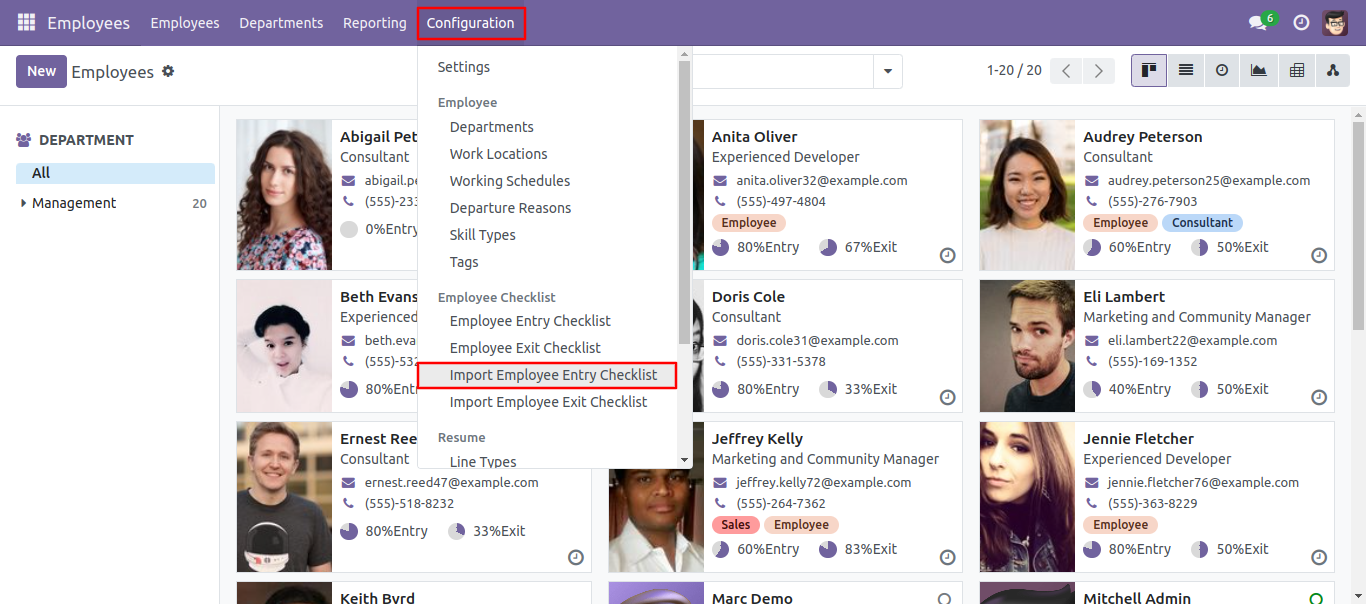Viewport: 1366px width, 604px height.
Task: Click anita.oliver32@example.com email text
Action: pos(822,181)
